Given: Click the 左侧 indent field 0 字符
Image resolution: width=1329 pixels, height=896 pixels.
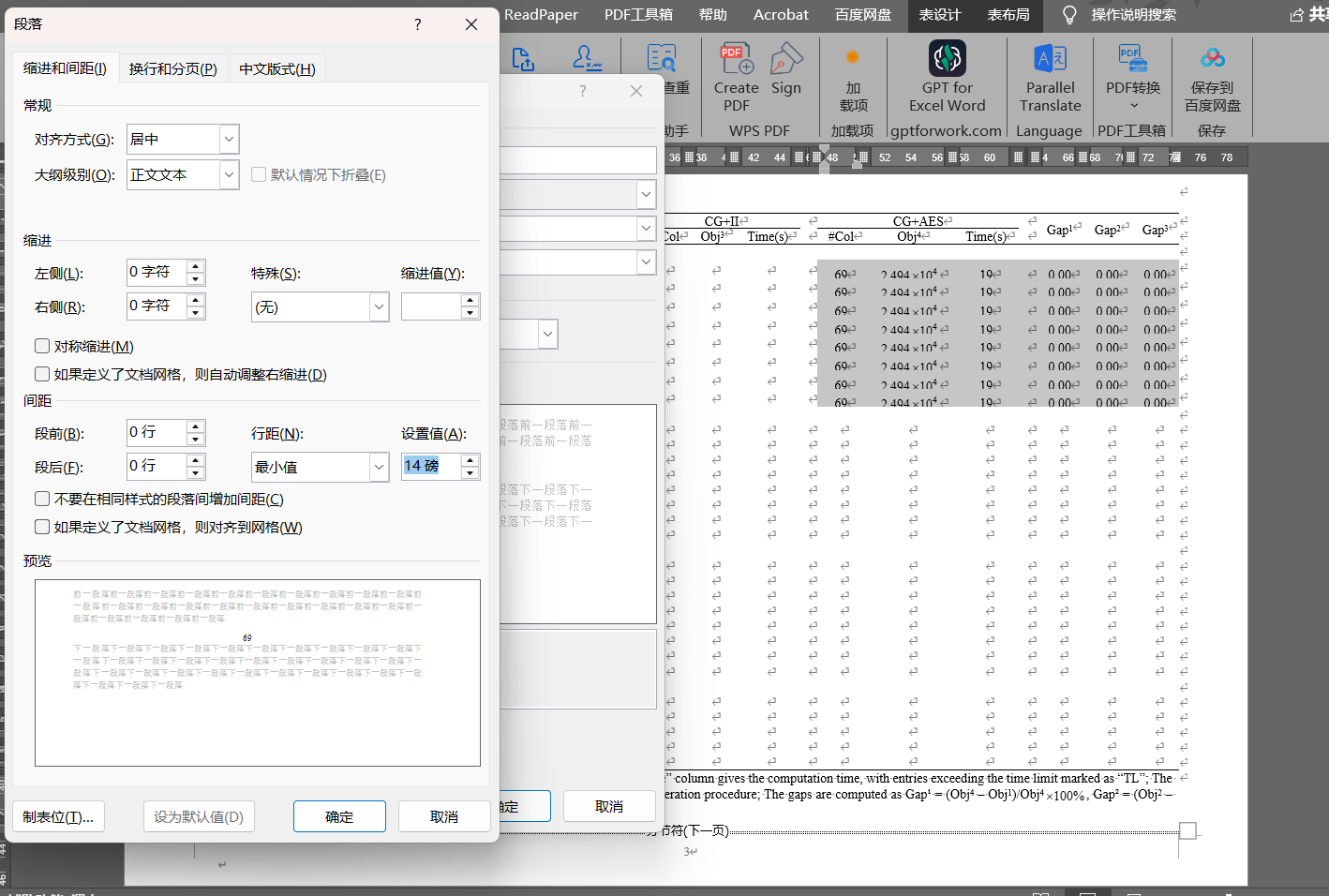Looking at the screenshot, I should [x=157, y=272].
